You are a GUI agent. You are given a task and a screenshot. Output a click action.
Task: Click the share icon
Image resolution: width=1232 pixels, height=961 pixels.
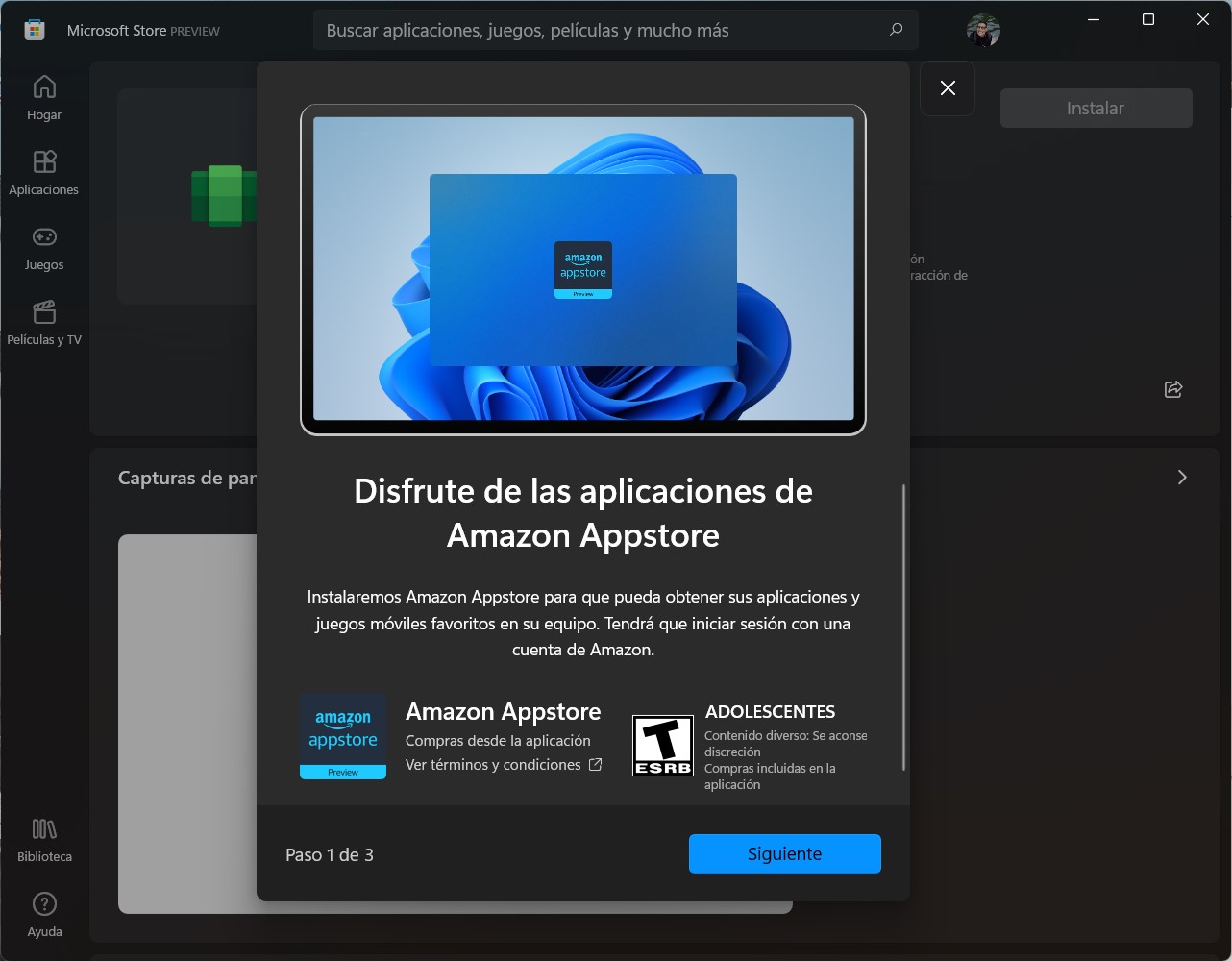click(1173, 389)
